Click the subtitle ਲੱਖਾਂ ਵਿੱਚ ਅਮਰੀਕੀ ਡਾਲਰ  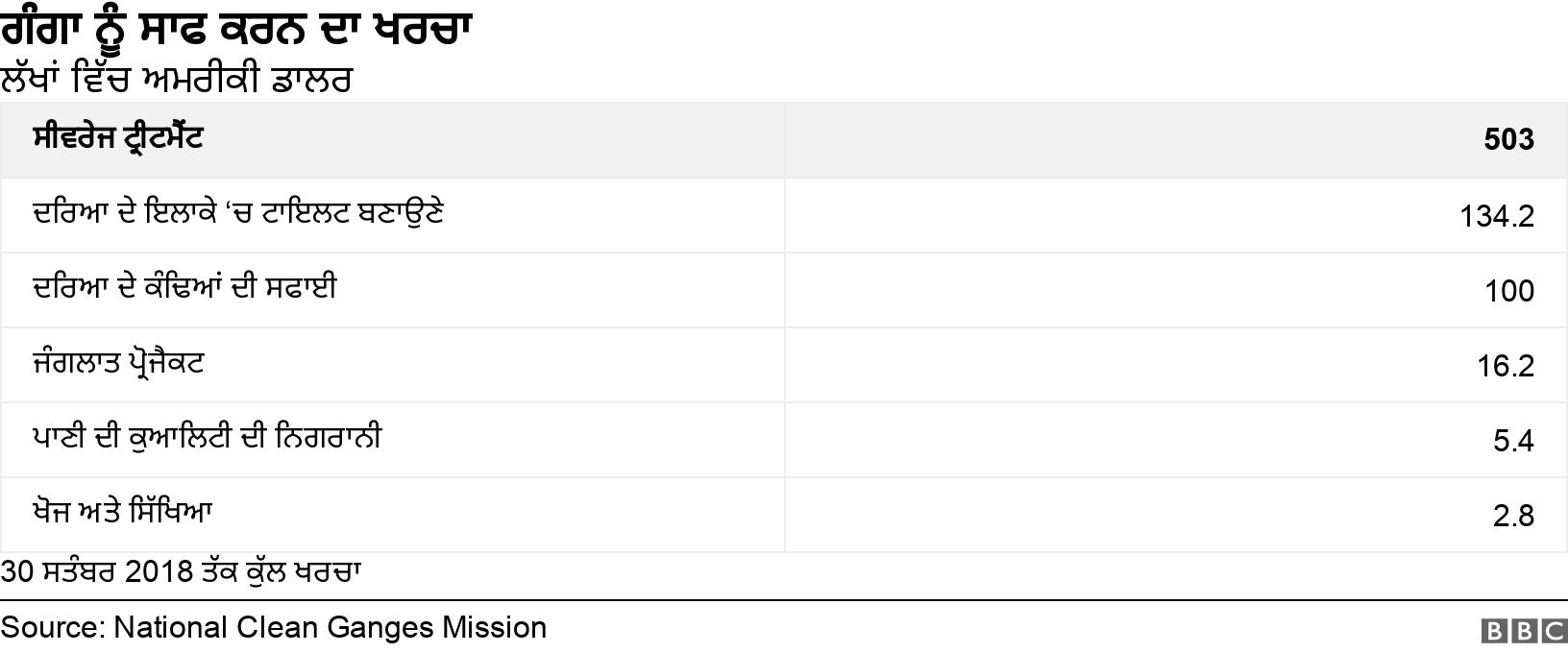coord(176,79)
